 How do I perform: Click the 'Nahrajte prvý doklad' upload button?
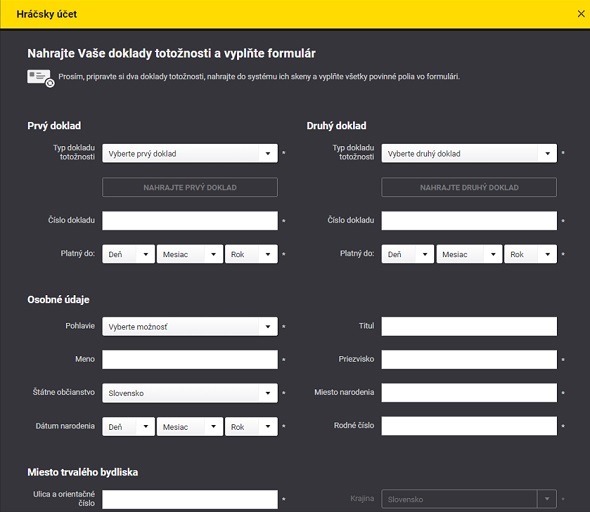190,187
